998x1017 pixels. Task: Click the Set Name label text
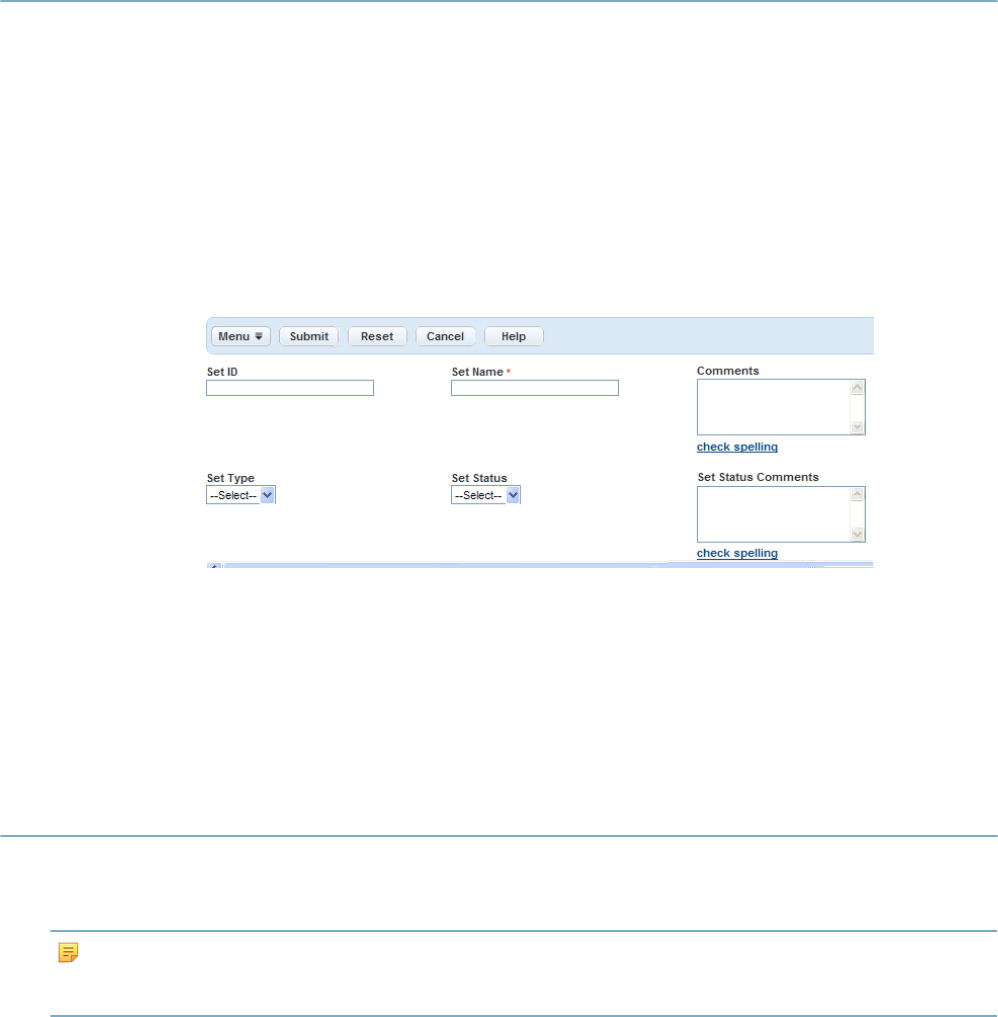pyautogui.click(x=477, y=372)
